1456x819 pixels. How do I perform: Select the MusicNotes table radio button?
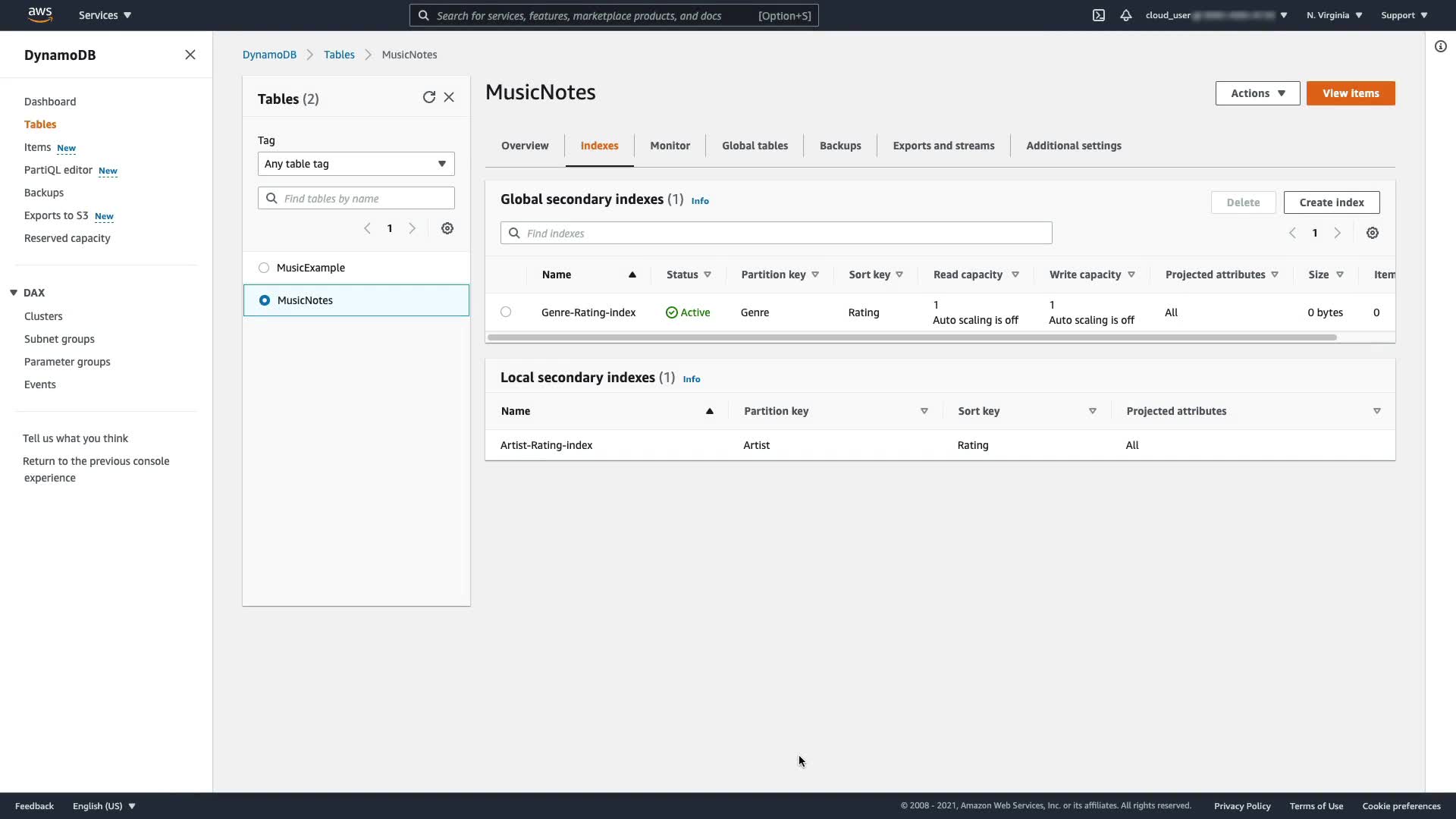[x=265, y=300]
